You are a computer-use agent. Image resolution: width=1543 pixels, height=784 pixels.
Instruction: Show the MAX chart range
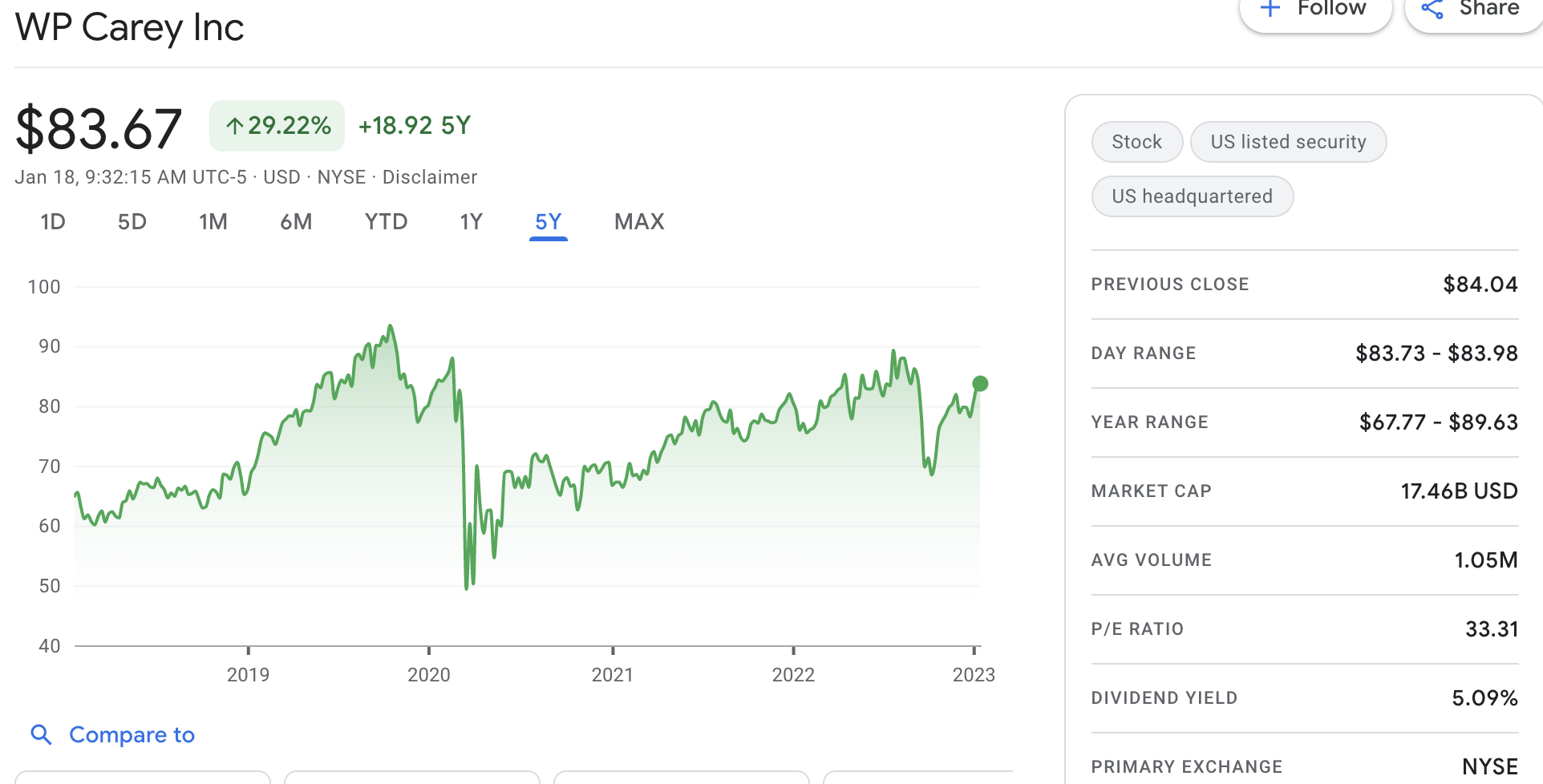pos(639,222)
